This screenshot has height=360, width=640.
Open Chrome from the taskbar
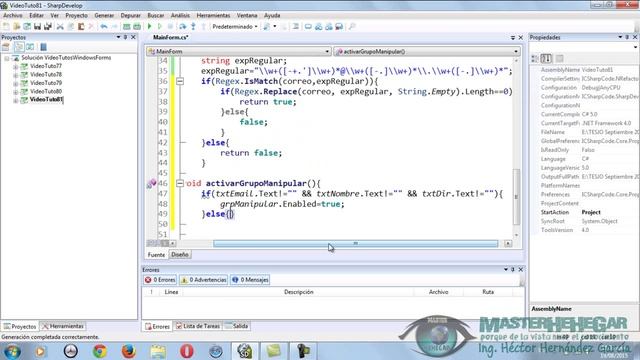pos(100,351)
